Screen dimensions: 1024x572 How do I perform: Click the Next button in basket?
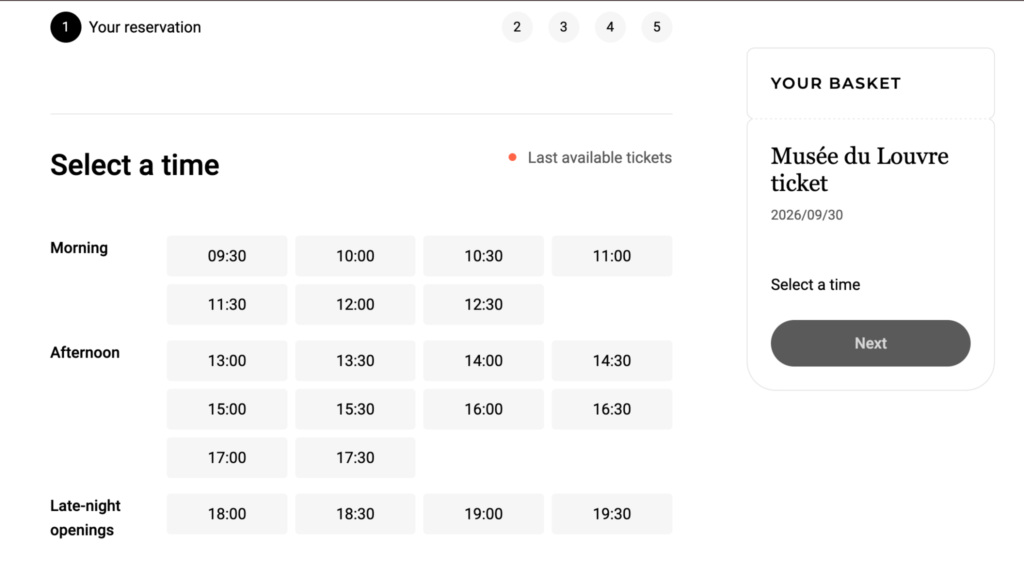(871, 343)
